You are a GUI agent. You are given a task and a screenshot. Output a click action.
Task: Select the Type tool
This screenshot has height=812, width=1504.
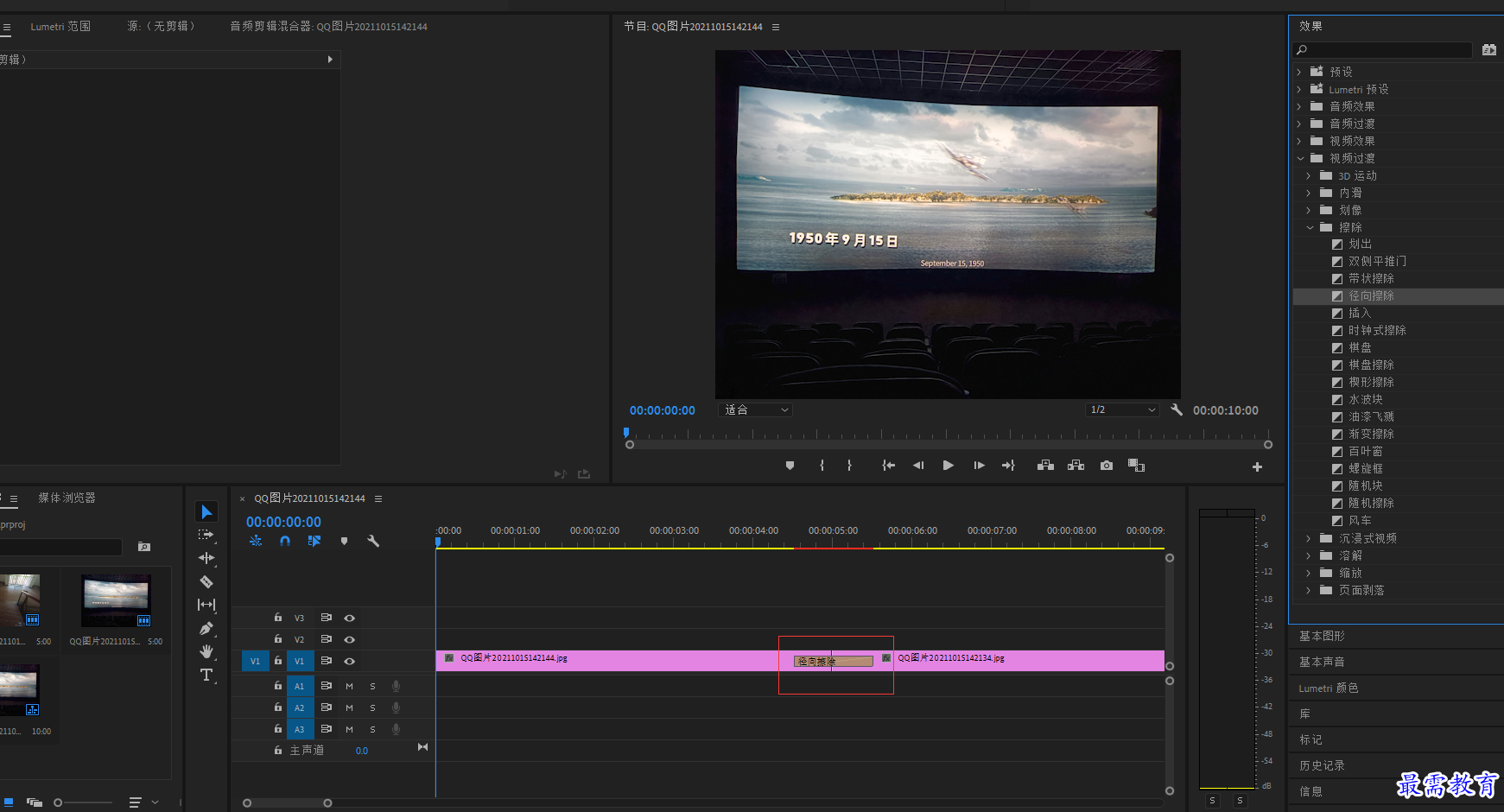206,675
